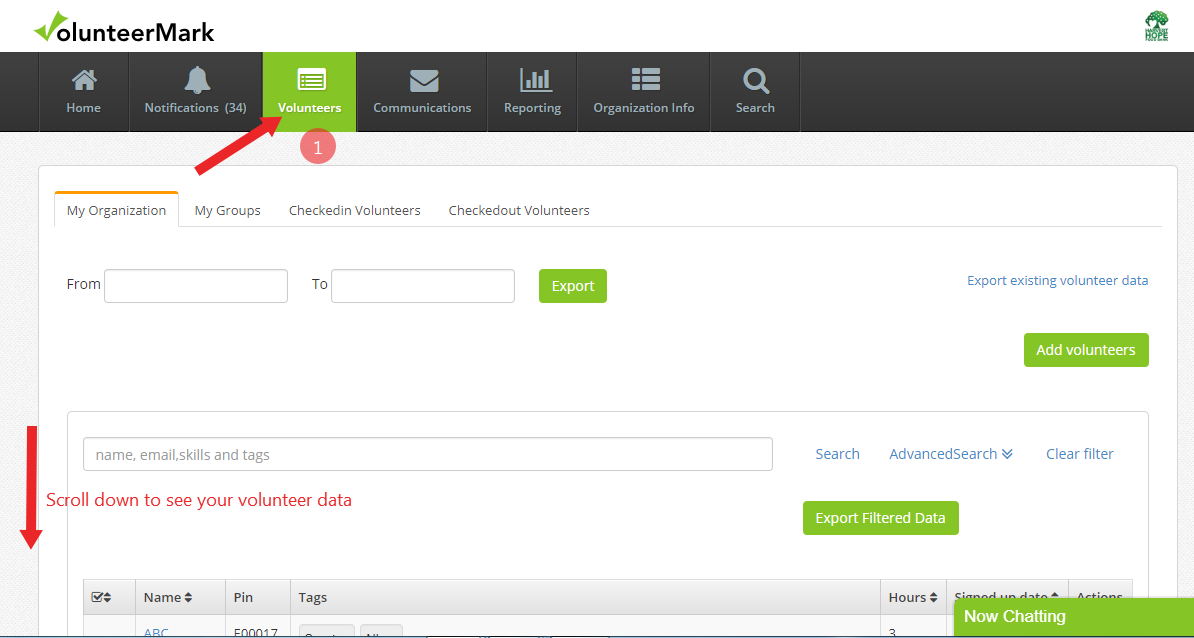This screenshot has height=638, width=1194.
Task: Open the Volunteers section in navbar
Action: click(x=310, y=92)
